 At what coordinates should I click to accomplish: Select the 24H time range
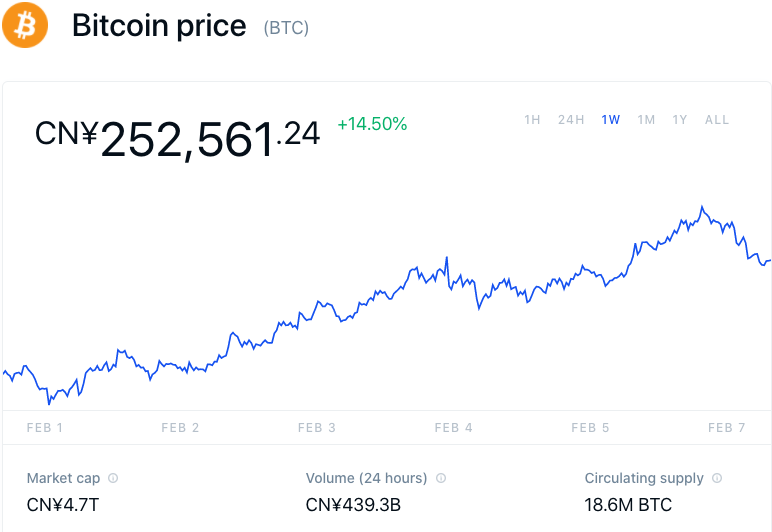pos(571,120)
